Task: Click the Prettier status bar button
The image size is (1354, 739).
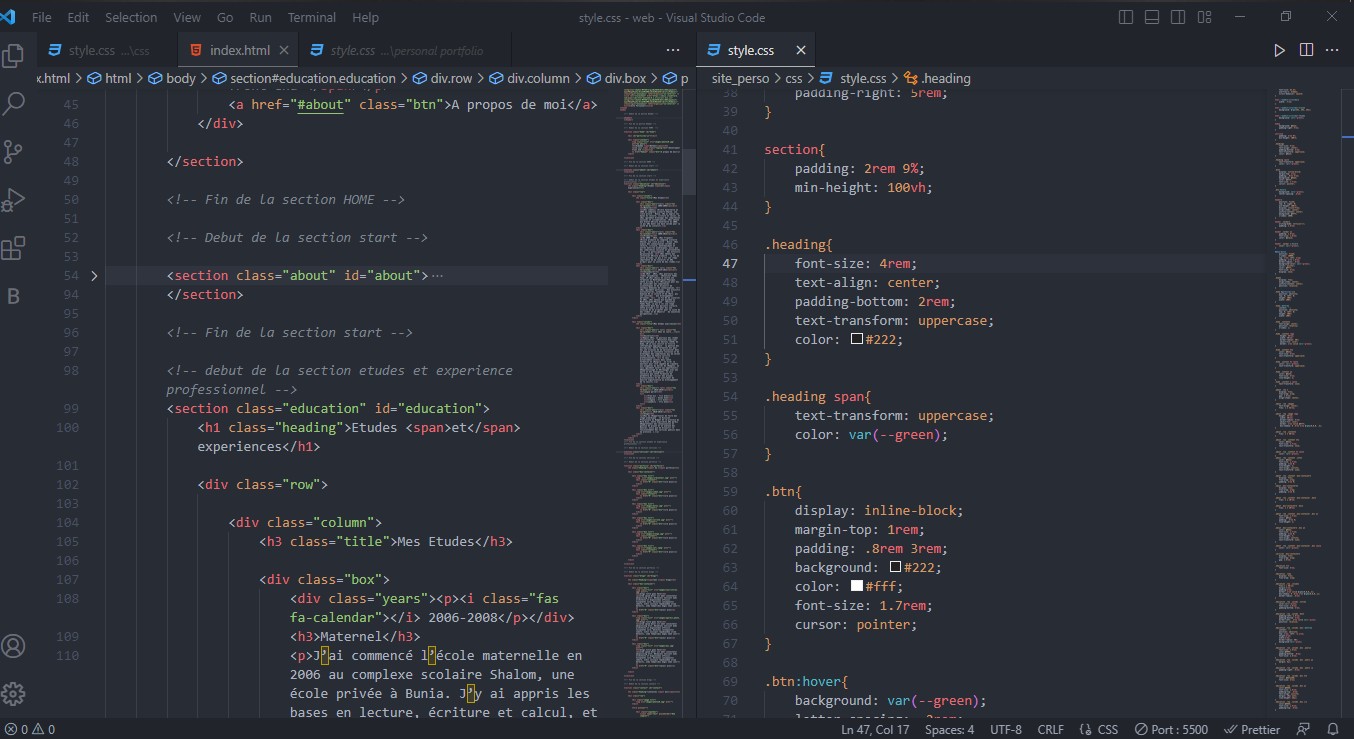Action: click(x=1252, y=729)
